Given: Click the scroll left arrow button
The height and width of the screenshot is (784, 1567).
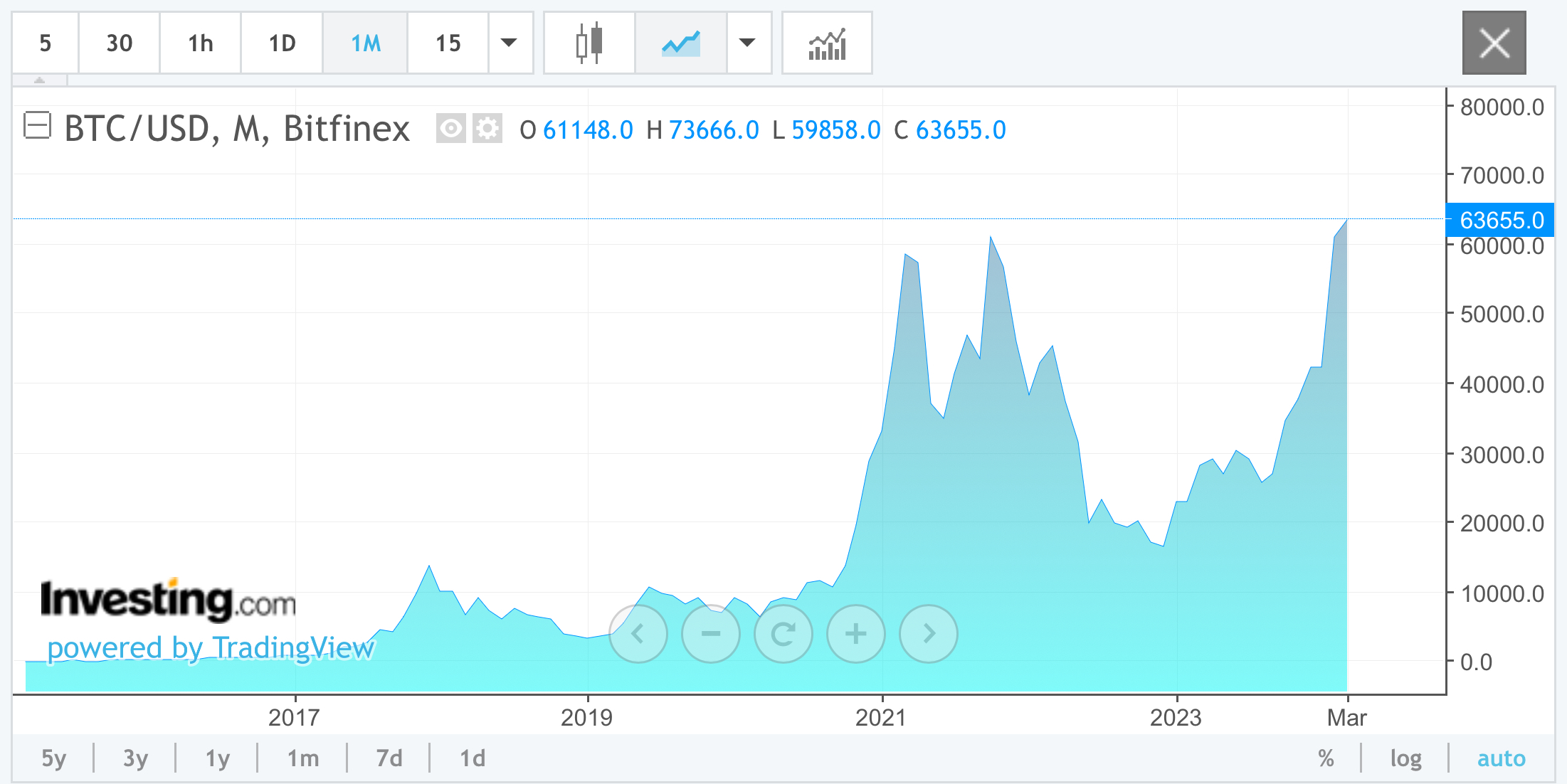Looking at the screenshot, I should click(x=638, y=633).
